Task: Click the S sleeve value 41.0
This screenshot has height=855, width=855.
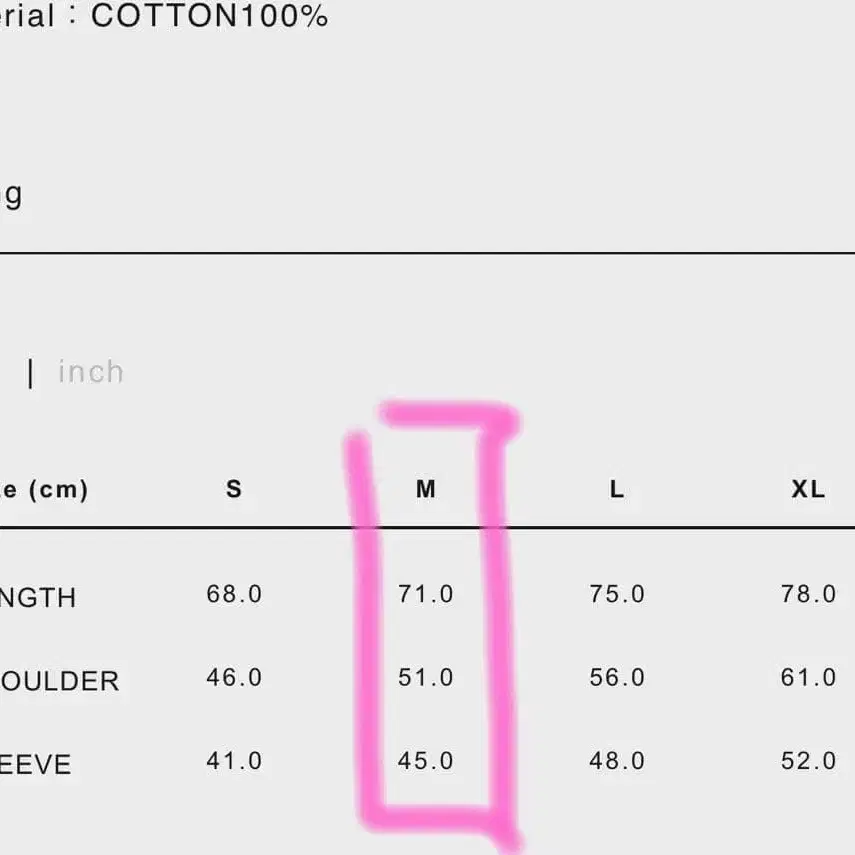Action: (234, 761)
